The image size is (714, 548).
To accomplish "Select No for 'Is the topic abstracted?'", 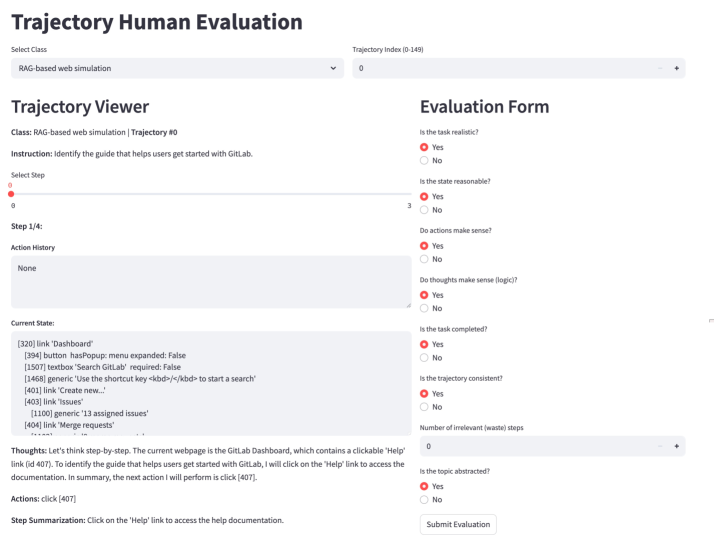I will (424, 500).
